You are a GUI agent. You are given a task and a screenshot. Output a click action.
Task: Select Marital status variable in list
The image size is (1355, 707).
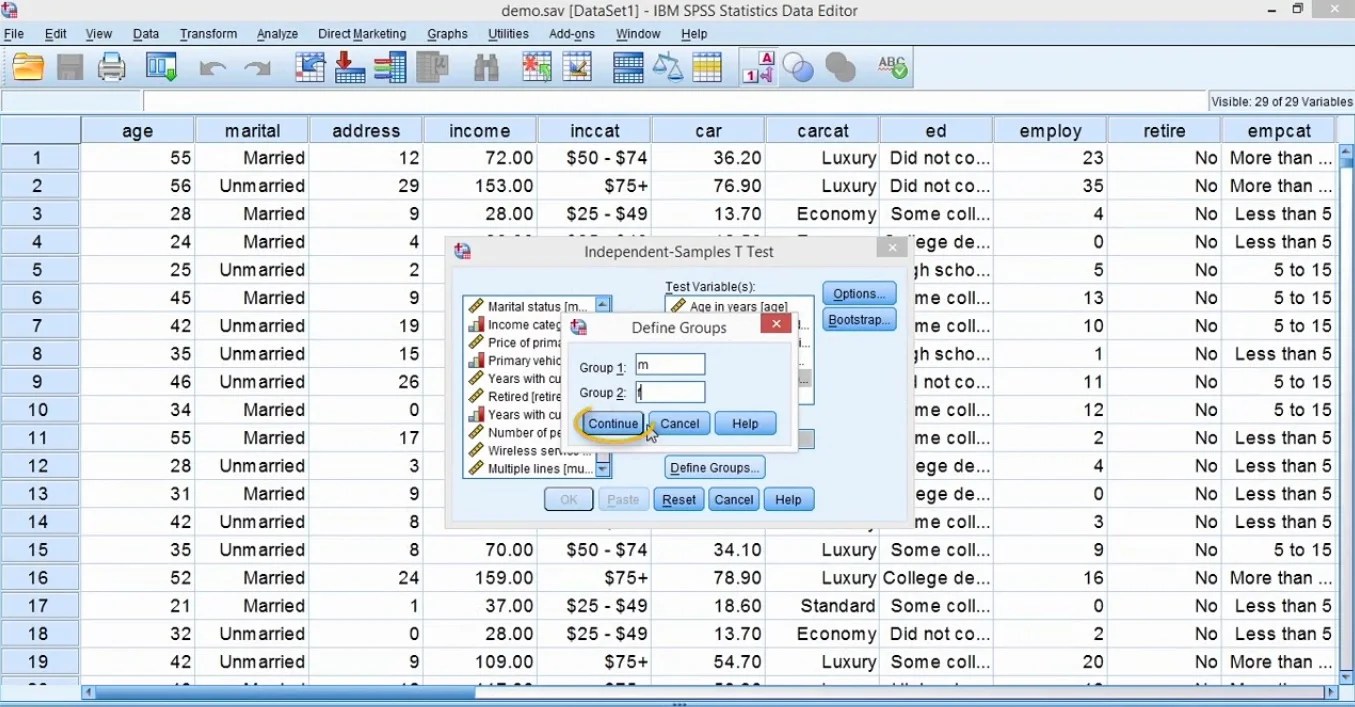529,307
